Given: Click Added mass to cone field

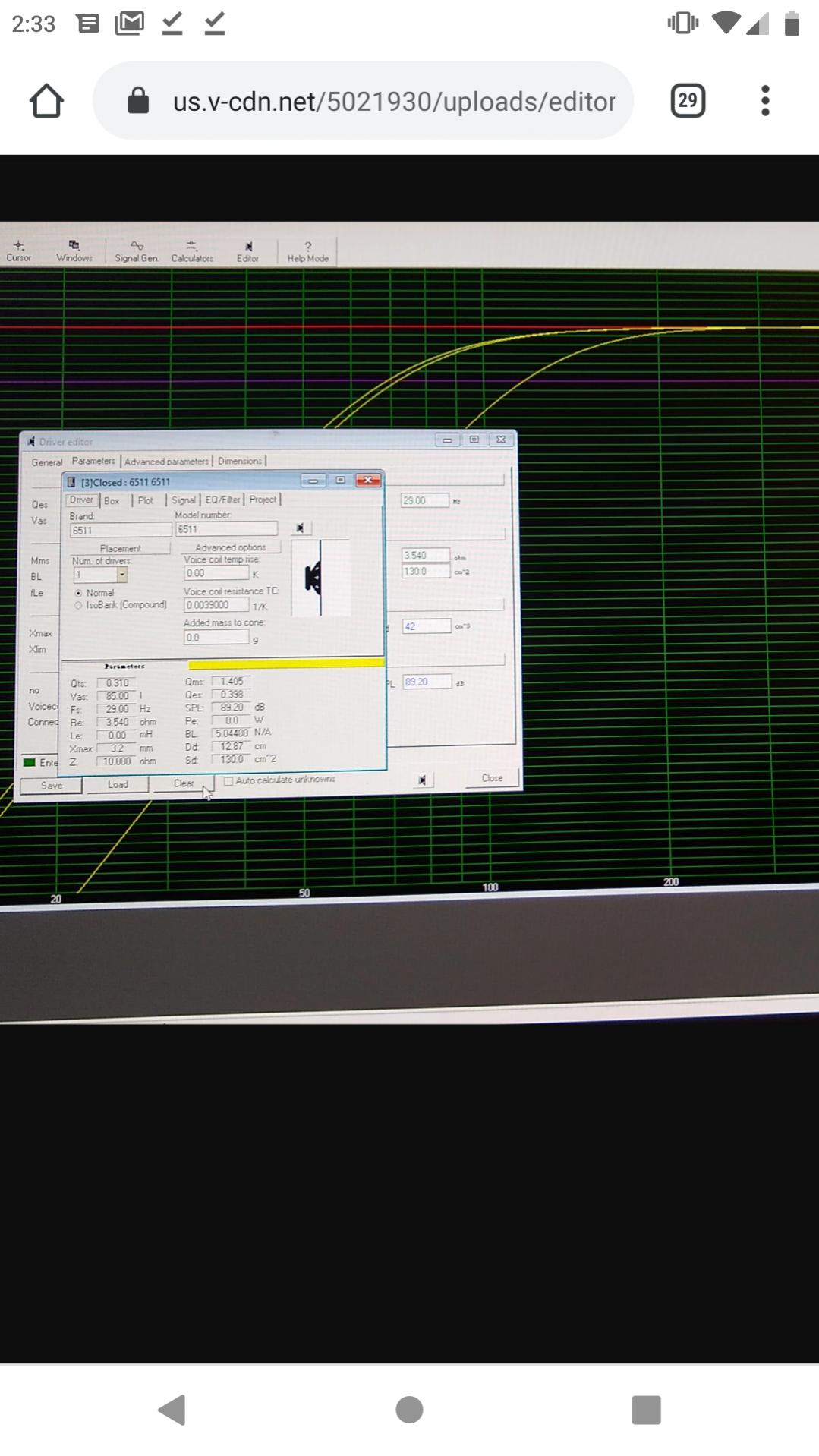Looking at the screenshot, I should [x=216, y=638].
